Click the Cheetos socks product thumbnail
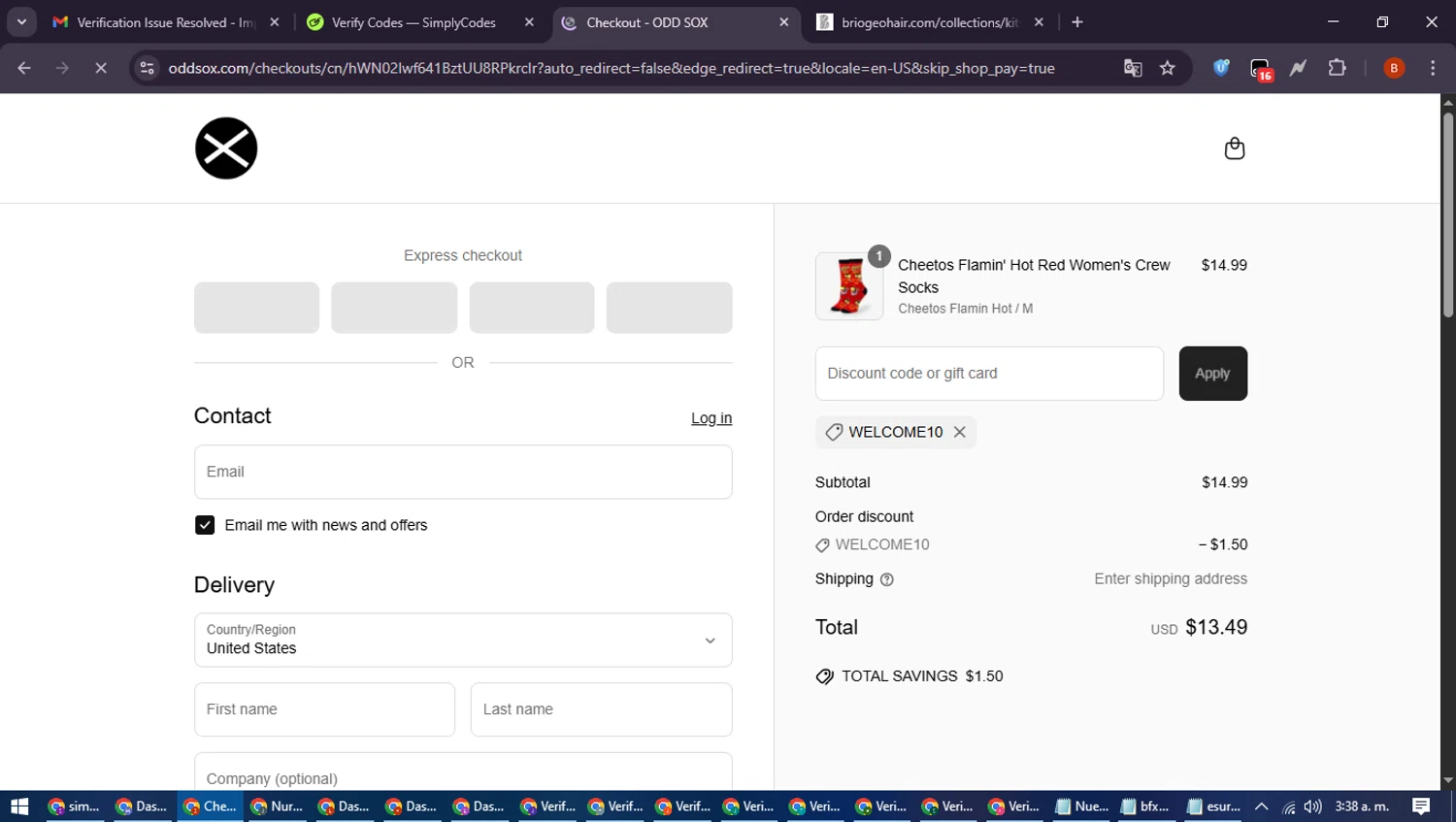The image size is (1456, 822). pyautogui.click(x=849, y=286)
